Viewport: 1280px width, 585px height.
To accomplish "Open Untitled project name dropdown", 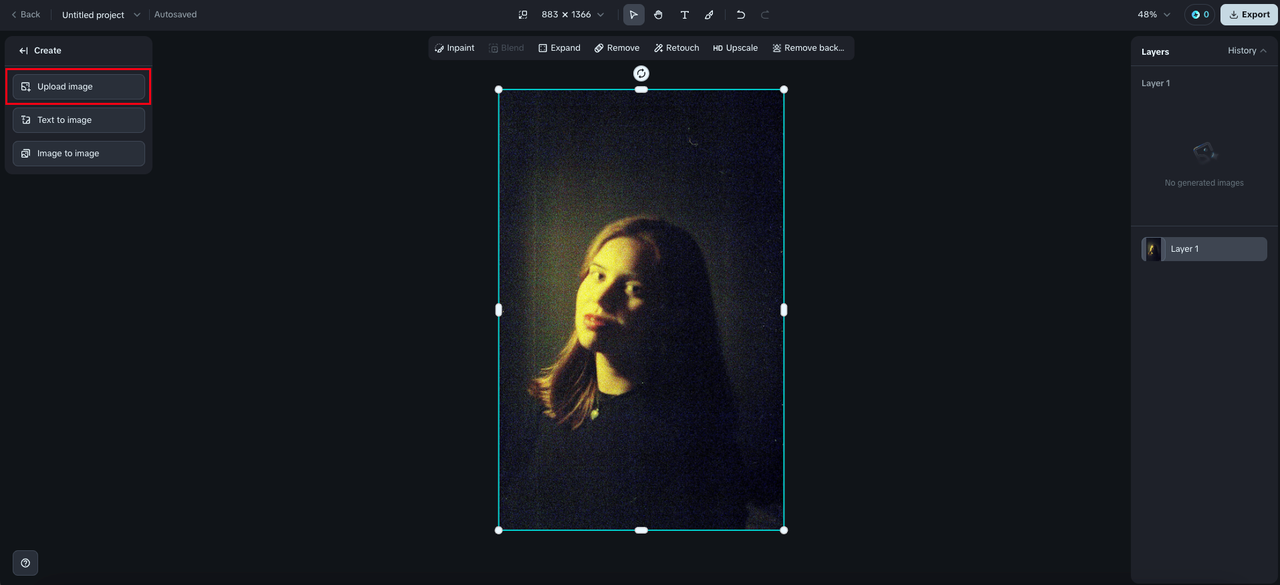I will click(101, 15).
